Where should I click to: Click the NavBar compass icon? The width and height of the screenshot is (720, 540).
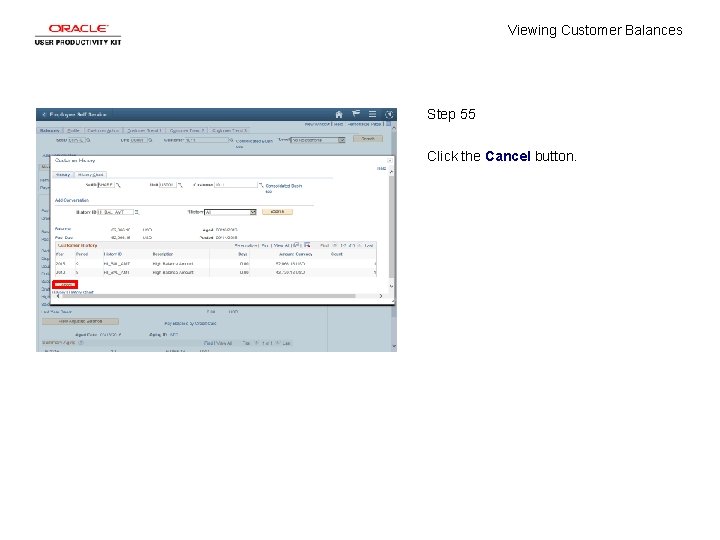pyautogui.click(x=389, y=114)
